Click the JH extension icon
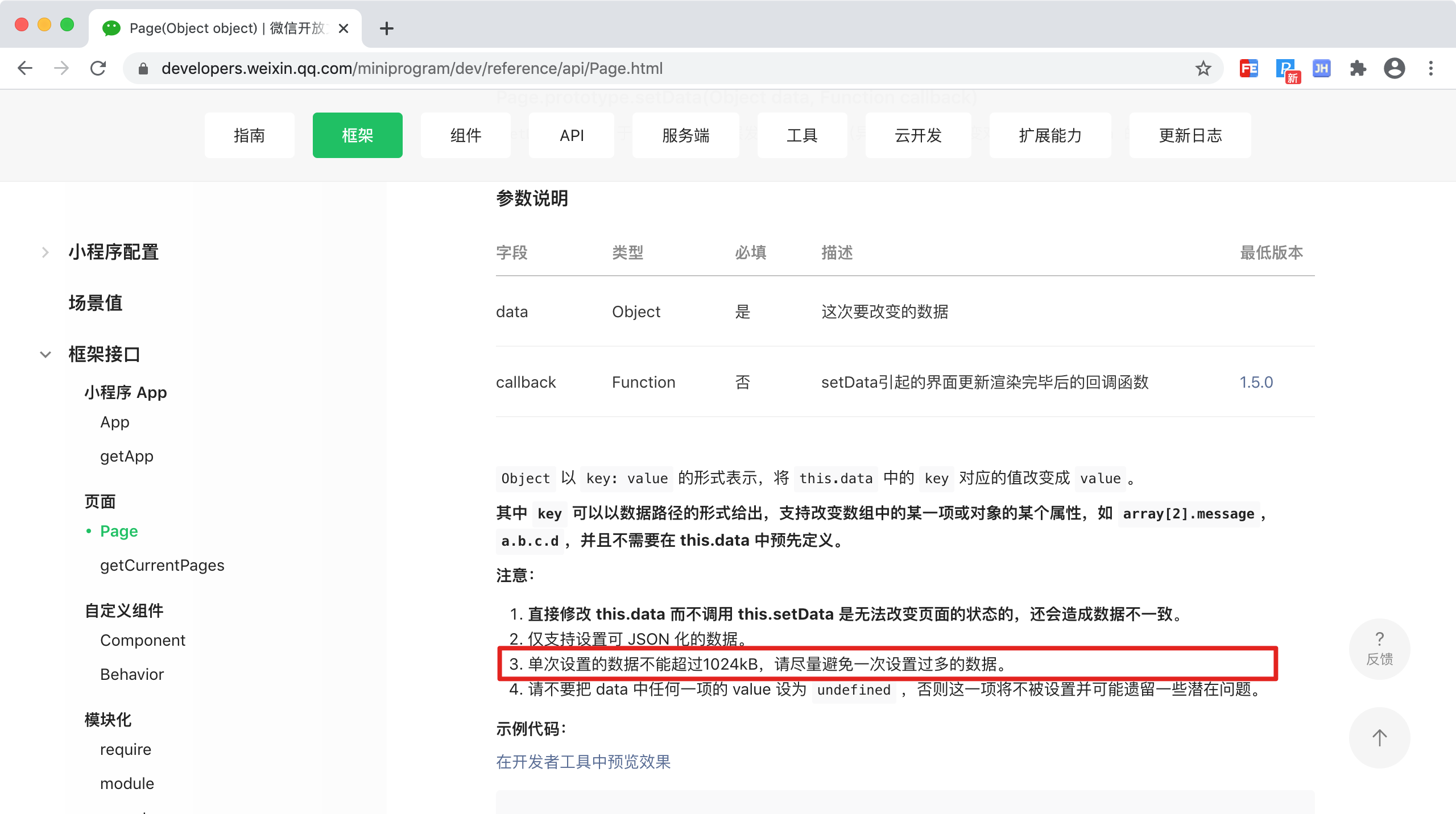Image resolution: width=1456 pixels, height=814 pixels. (x=1321, y=68)
